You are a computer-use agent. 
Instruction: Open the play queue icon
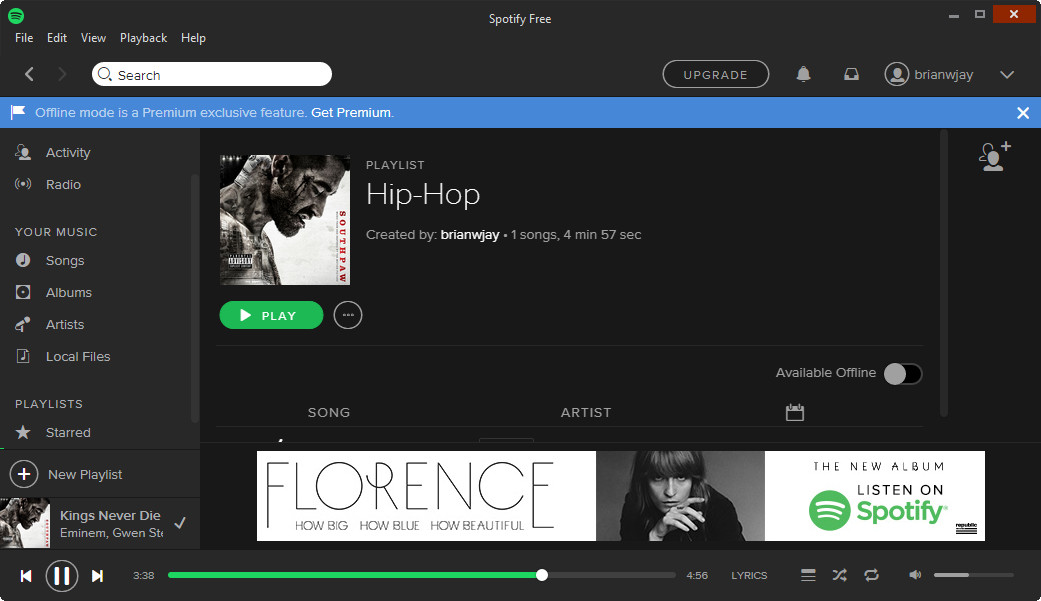click(808, 575)
